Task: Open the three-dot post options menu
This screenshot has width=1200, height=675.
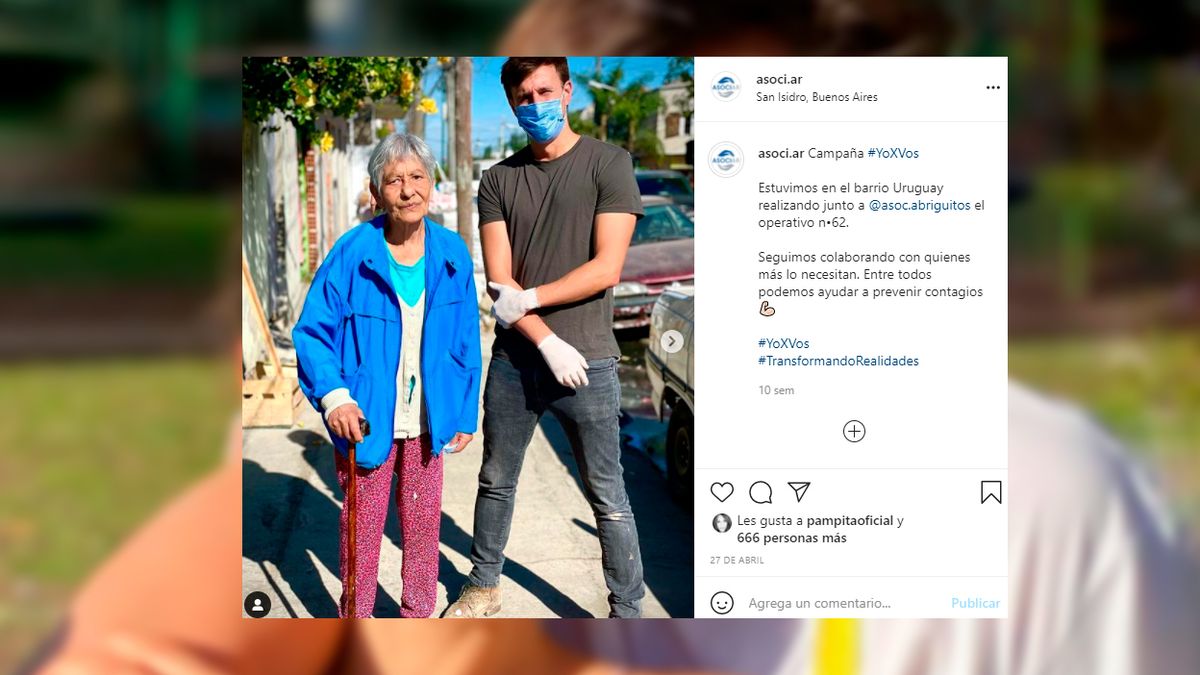Action: 993,88
